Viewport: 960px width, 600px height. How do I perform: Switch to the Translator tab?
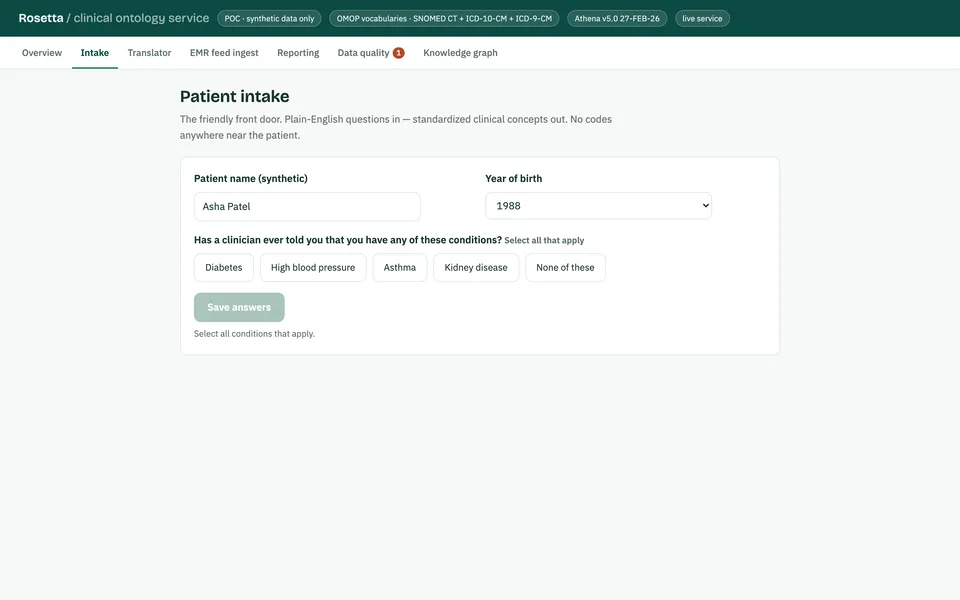(149, 53)
